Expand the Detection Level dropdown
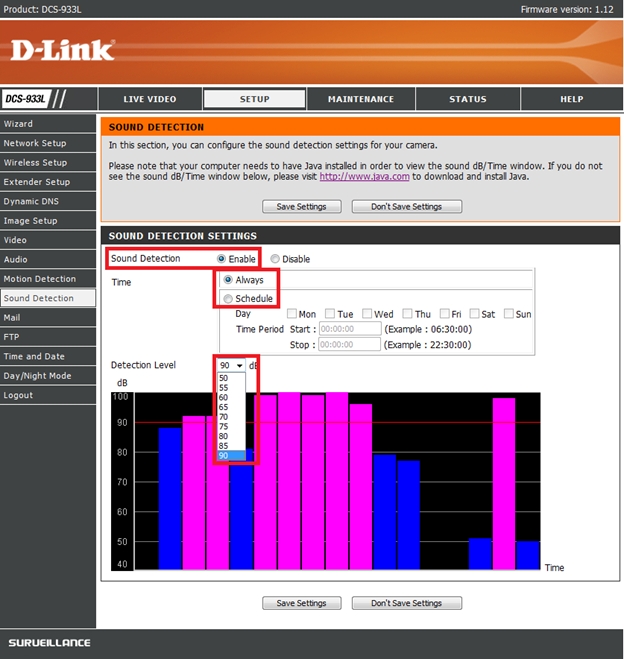 click(231, 366)
